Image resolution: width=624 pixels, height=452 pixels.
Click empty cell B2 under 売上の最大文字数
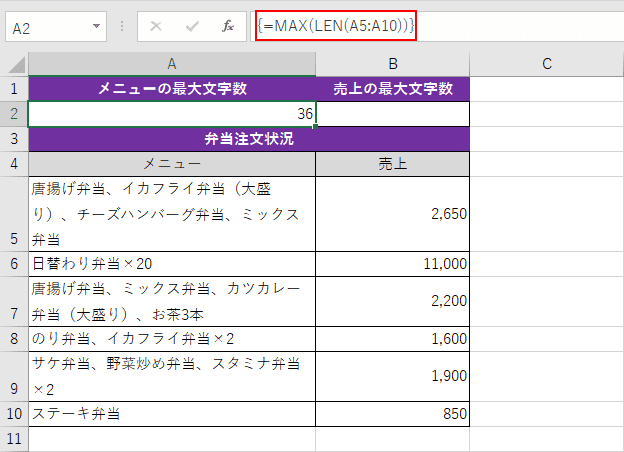[x=392, y=114]
